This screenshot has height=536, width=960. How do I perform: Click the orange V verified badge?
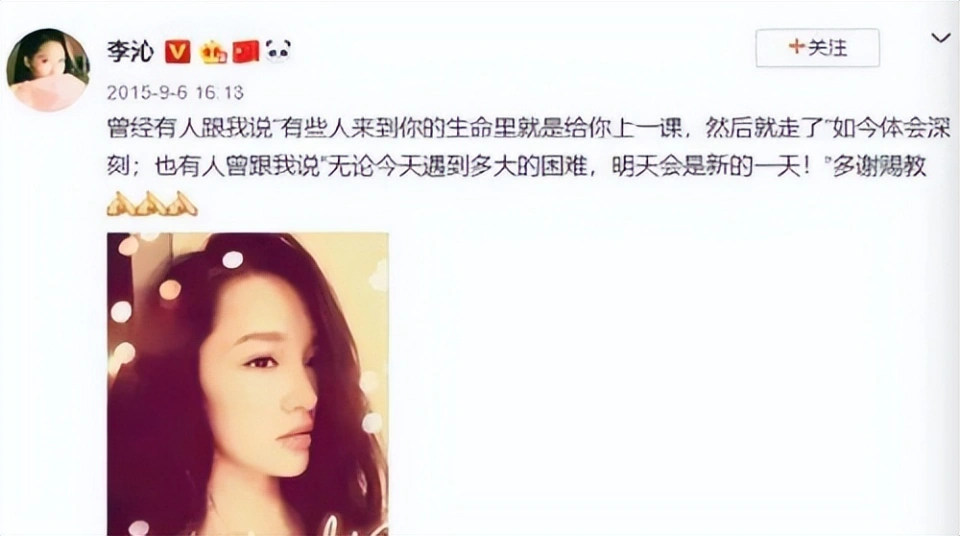point(178,51)
